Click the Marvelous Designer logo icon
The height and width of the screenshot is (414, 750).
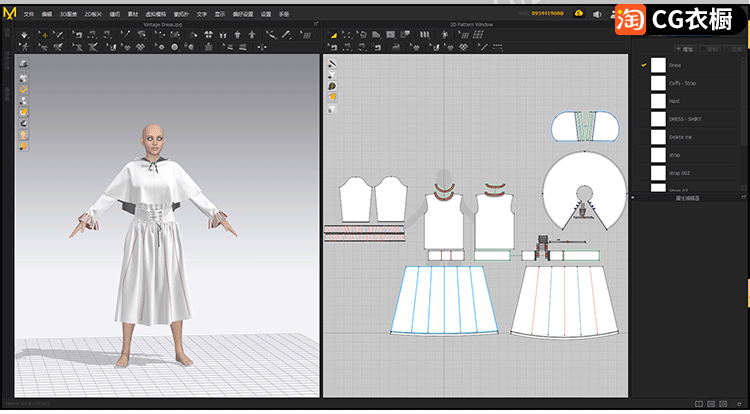pyautogui.click(x=10, y=12)
